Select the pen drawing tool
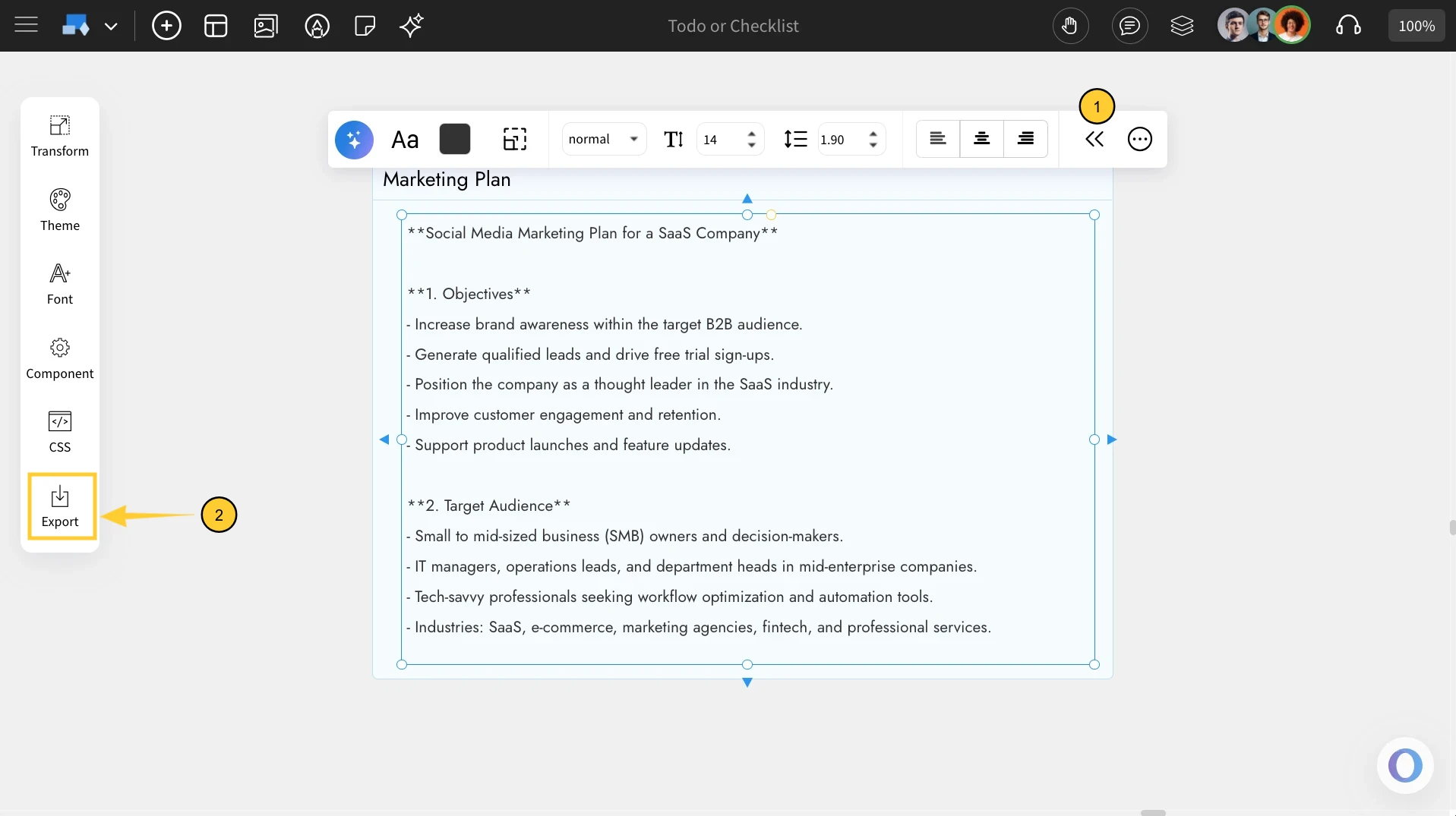The height and width of the screenshot is (816, 1456). click(317, 25)
